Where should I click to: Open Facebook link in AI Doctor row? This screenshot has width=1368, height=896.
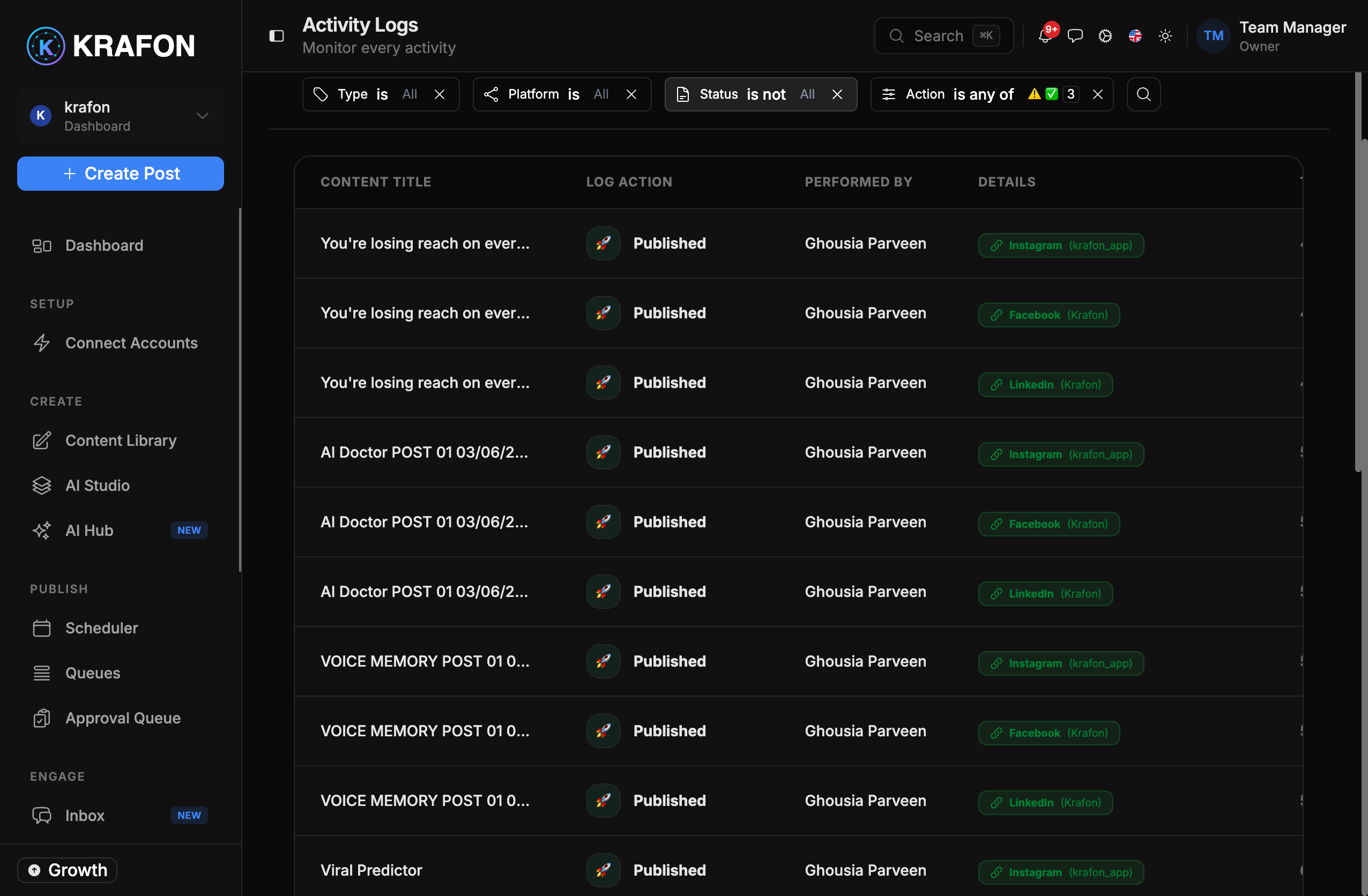(1049, 524)
